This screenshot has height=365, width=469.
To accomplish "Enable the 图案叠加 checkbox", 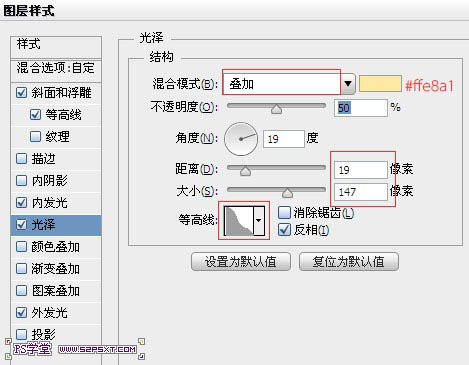I will pyautogui.click(x=22, y=291).
